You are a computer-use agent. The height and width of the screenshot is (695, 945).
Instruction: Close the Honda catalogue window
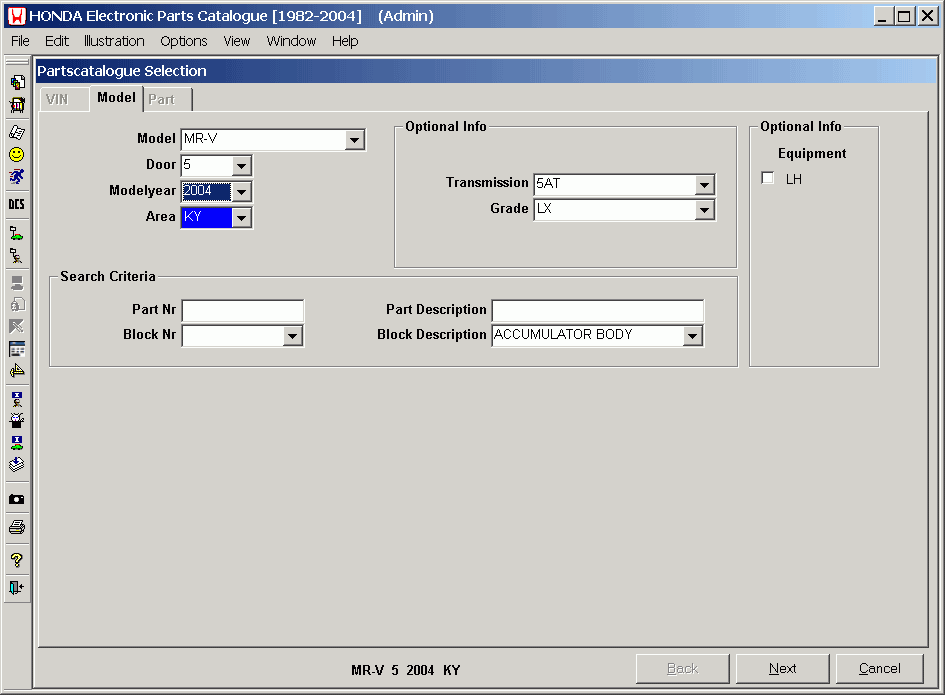[928, 16]
